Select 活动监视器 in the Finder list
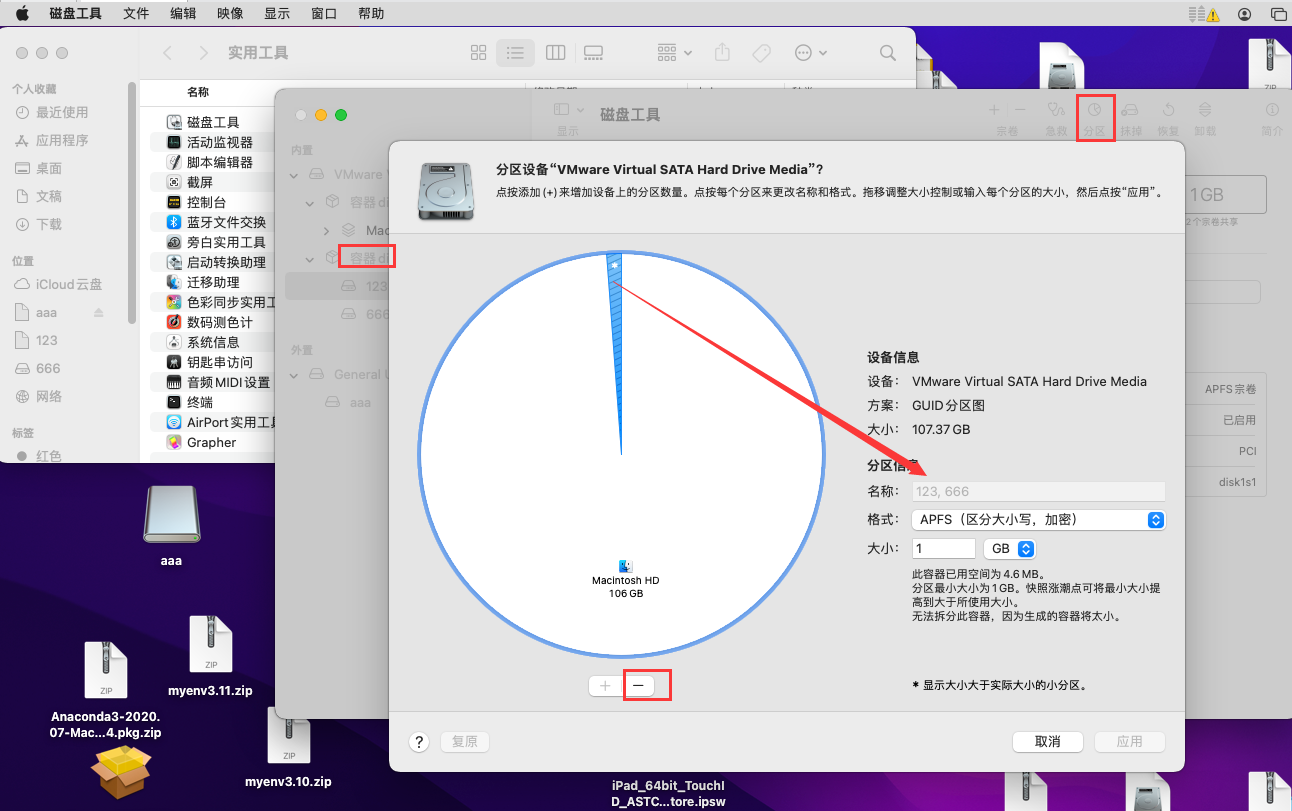Image resolution: width=1292 pixels, height=811 pixels. coord(220,142)
